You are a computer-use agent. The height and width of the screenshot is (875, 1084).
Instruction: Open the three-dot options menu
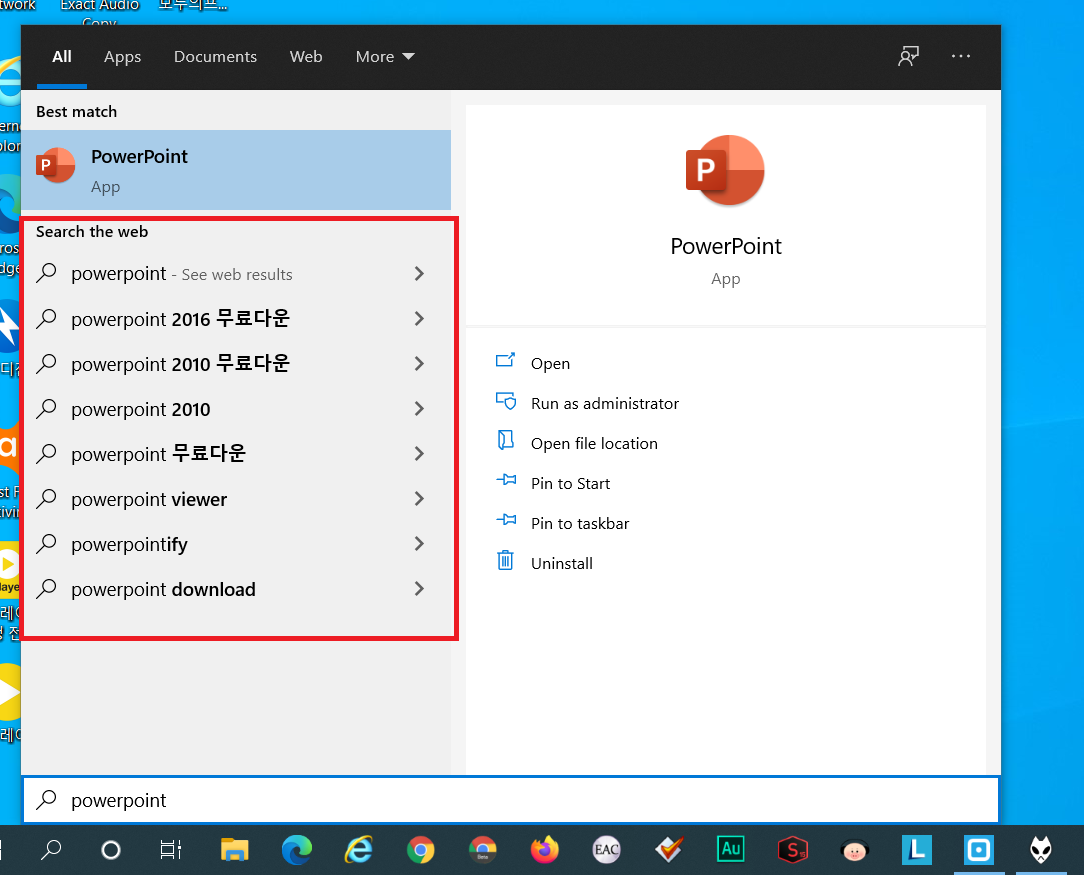[x=961, y=56]
